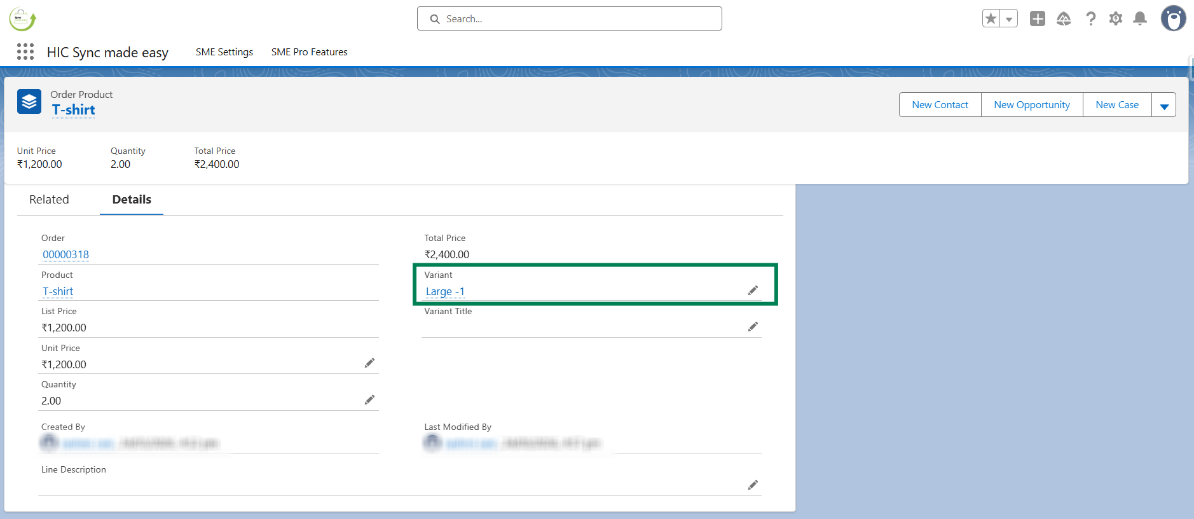
Task: Open the help question mark icon
Action: pos(1090,19)
